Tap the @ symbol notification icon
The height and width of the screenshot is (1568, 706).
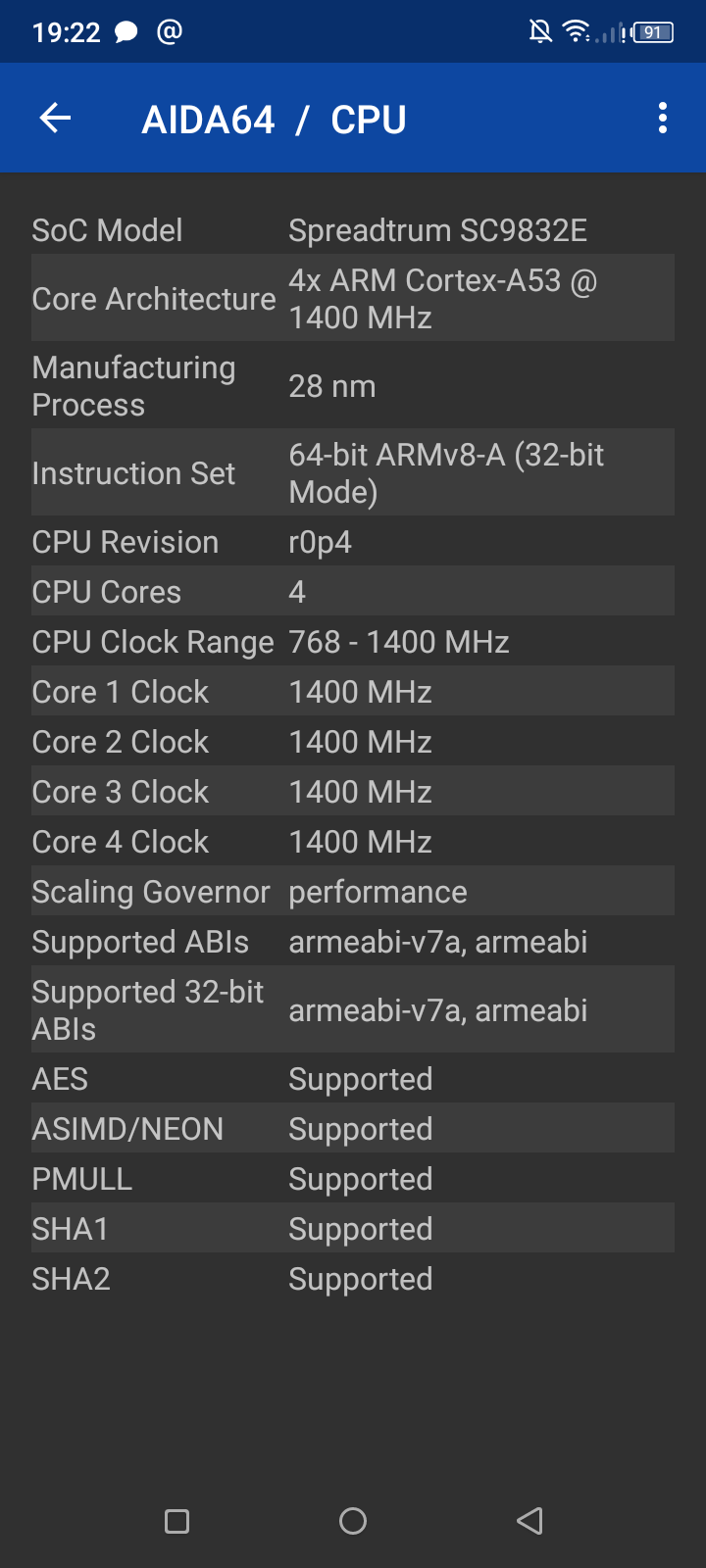point(169,31)
